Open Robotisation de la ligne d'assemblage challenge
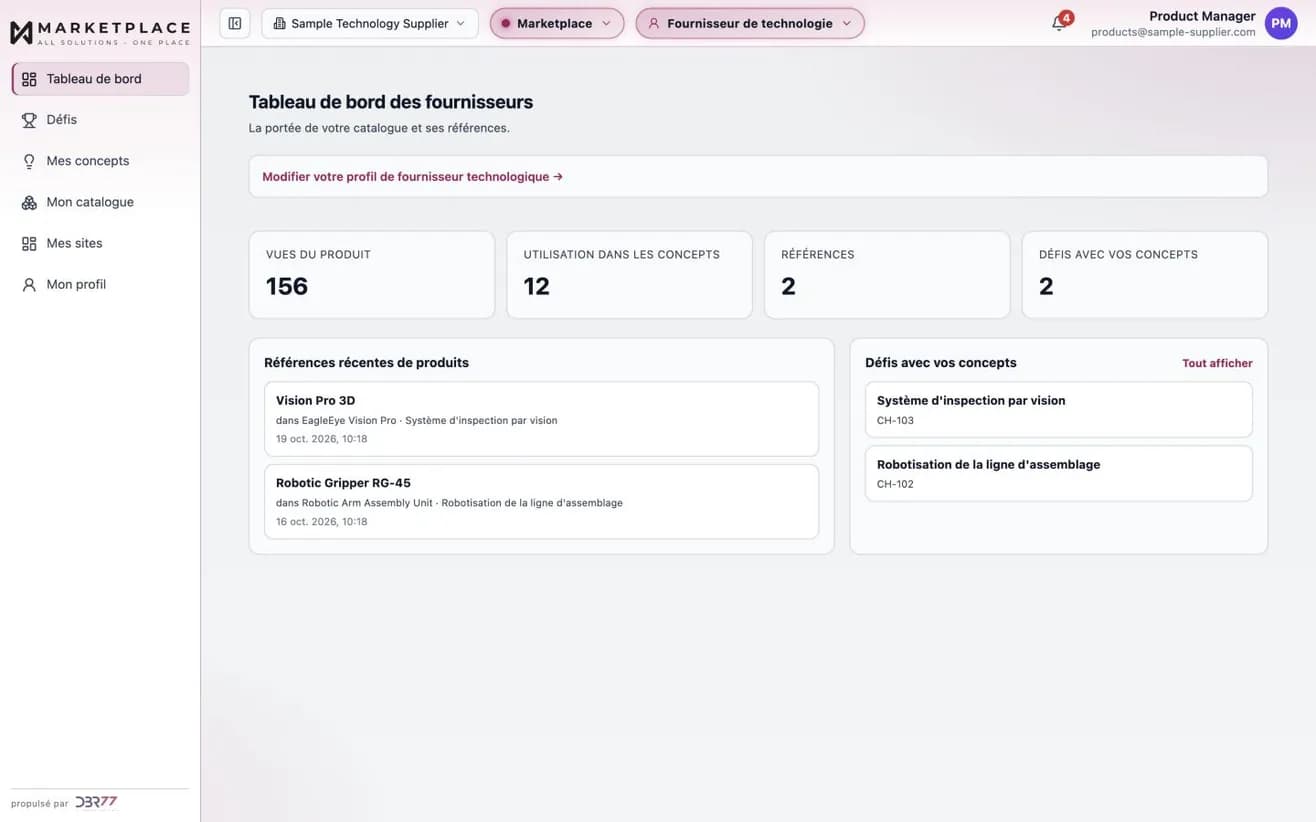Image resolution: width=1316 pixels, height=822 pixels. pos(1059,473)
